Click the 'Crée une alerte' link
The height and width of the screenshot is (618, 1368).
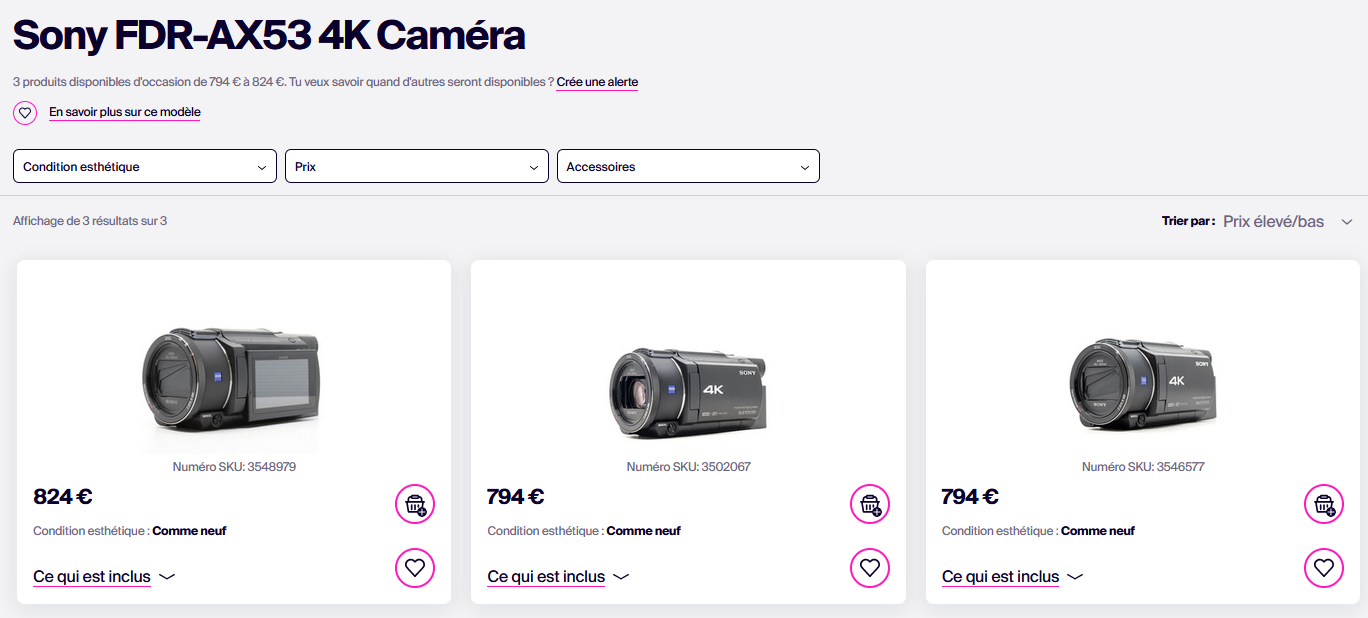tap(597, 82)
